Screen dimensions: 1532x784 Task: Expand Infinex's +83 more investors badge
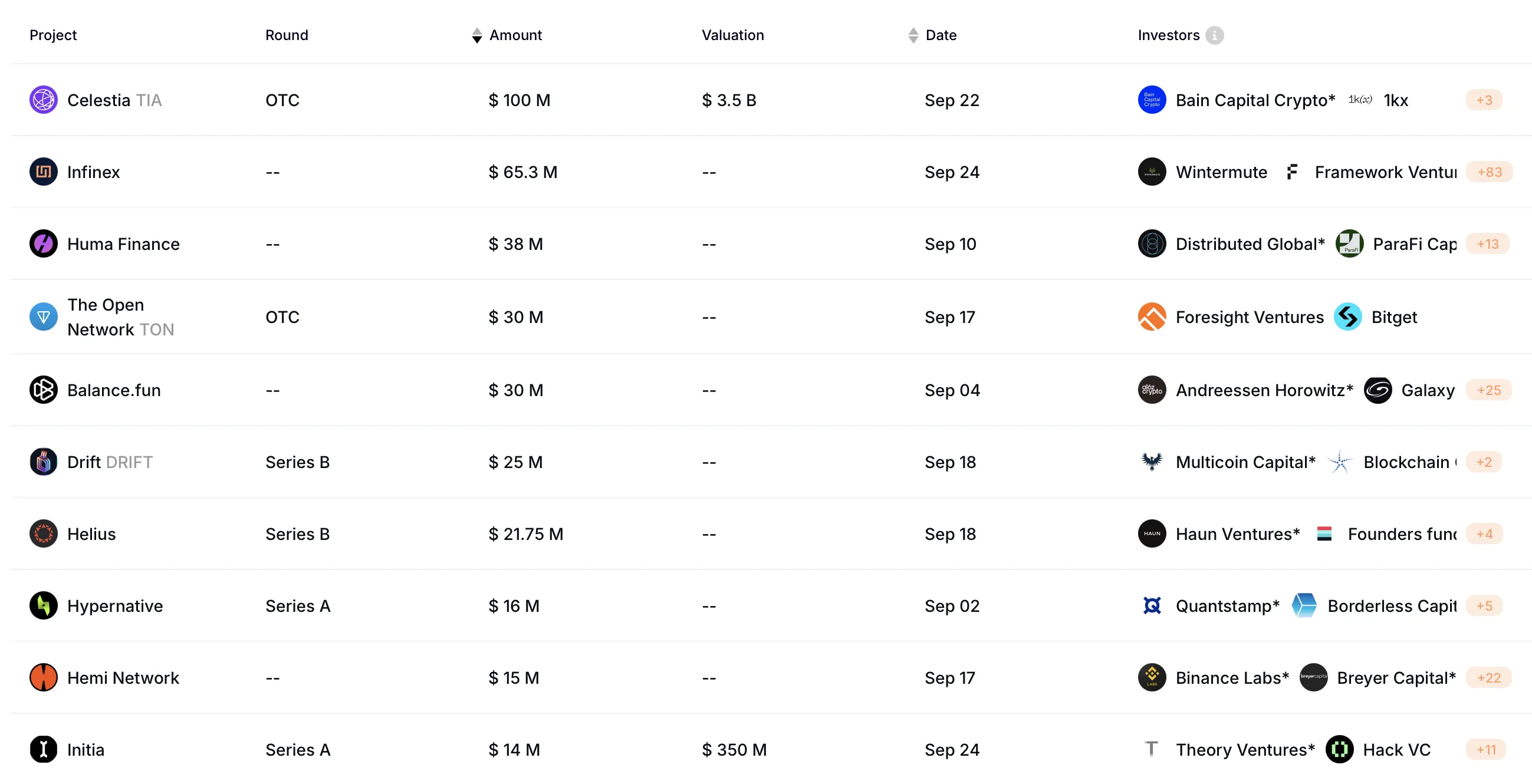click(1489, 172)
